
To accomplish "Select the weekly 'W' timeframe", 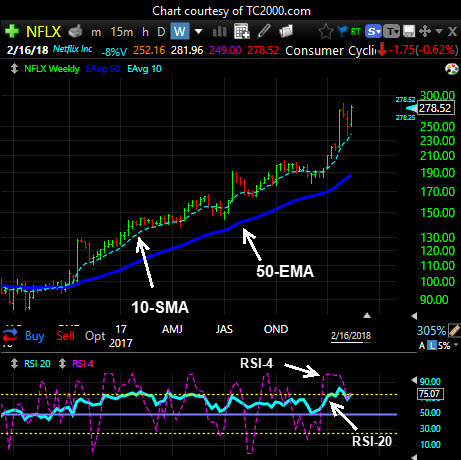I will 180,32.
